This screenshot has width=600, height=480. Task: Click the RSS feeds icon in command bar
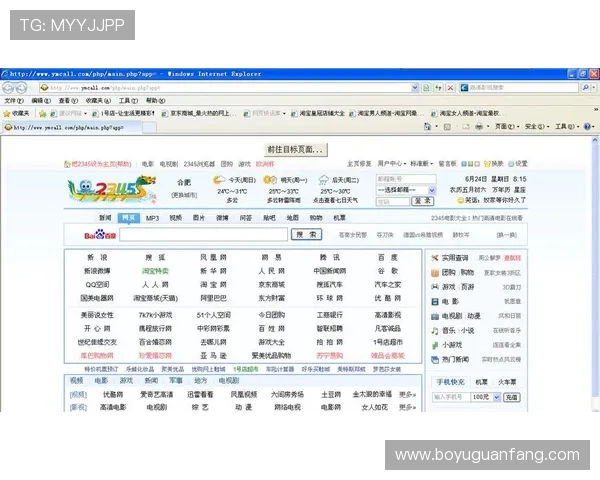(447, 126)
